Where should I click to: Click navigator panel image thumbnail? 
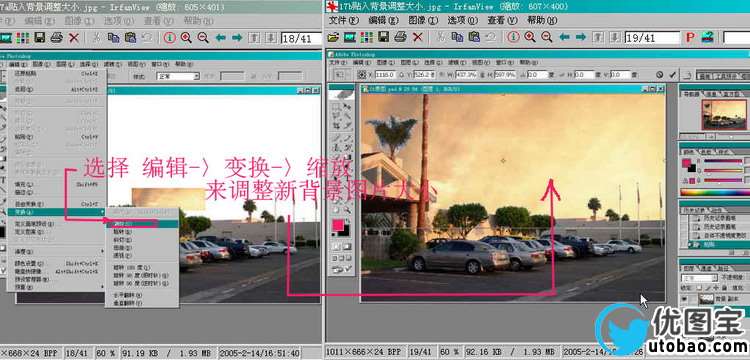[723, 115]
